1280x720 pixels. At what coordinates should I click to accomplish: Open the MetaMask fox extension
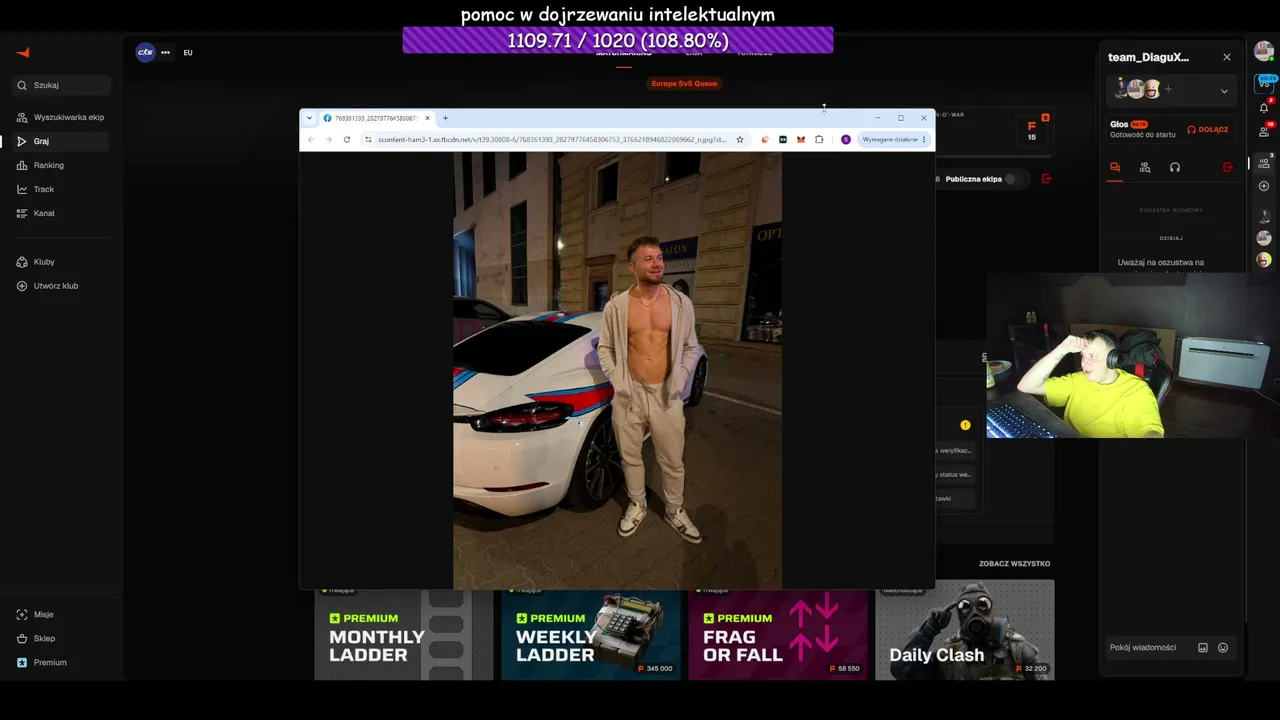click(801, 140)
